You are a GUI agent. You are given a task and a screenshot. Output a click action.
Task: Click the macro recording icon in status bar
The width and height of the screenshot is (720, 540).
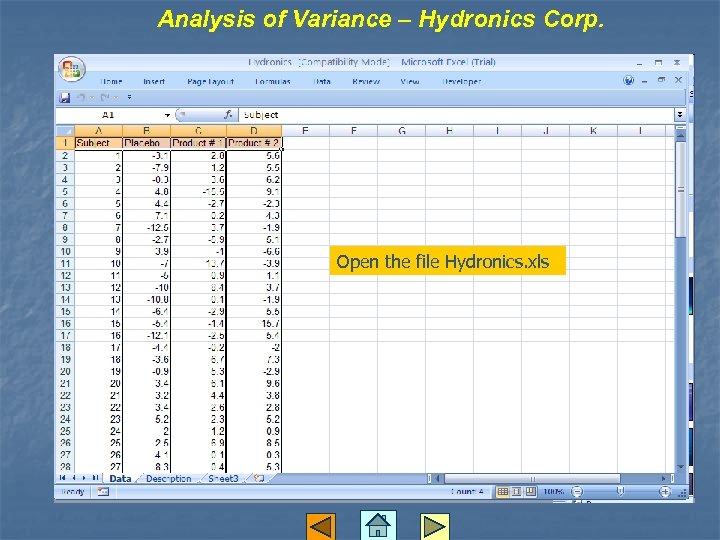103,492
